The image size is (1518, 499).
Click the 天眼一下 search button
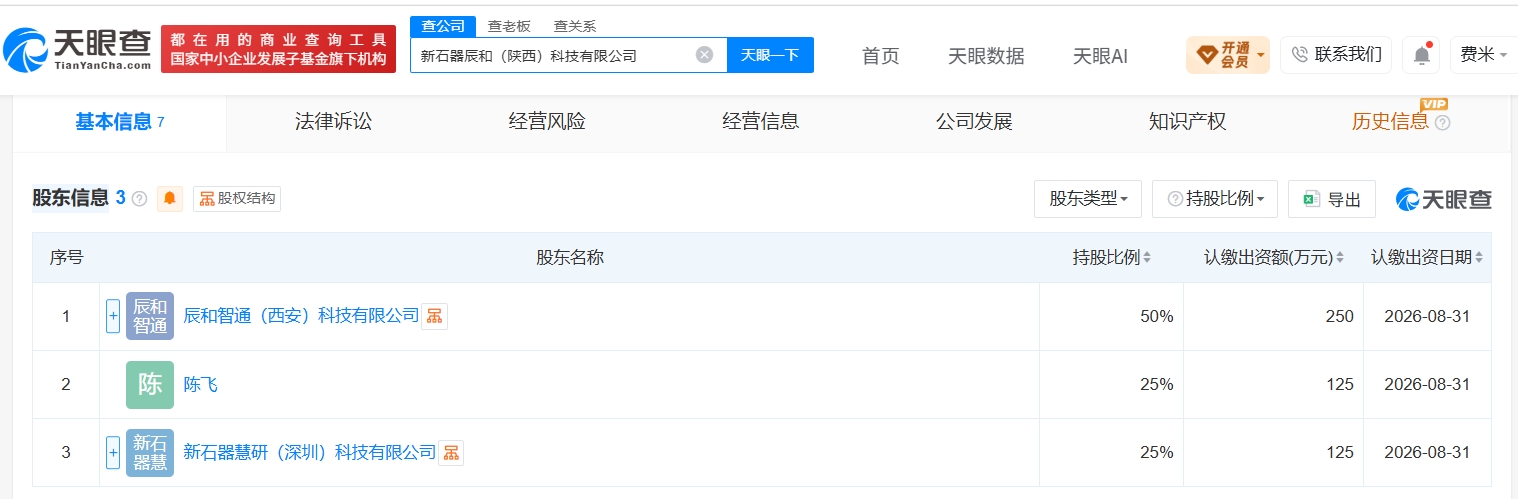click(x=770, y=55)
